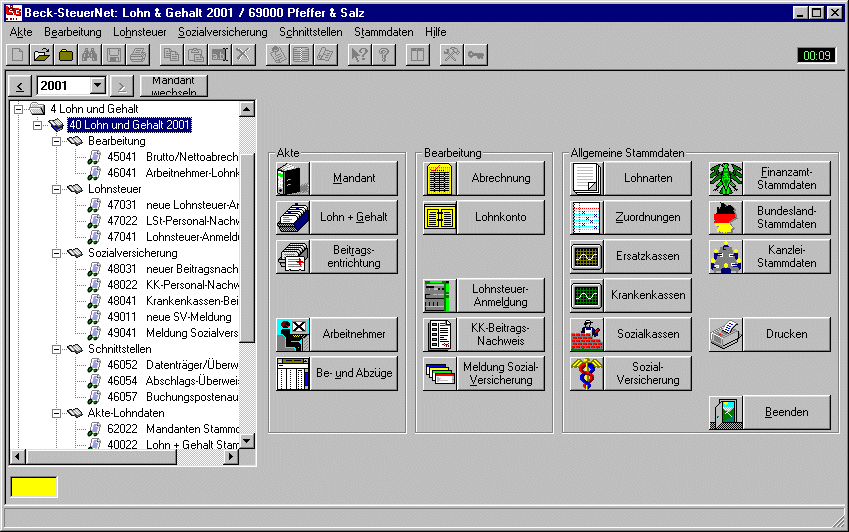Click the open folder toolbar icon
849x532 pixels.
pyautogui.click(x=42, y=55)
